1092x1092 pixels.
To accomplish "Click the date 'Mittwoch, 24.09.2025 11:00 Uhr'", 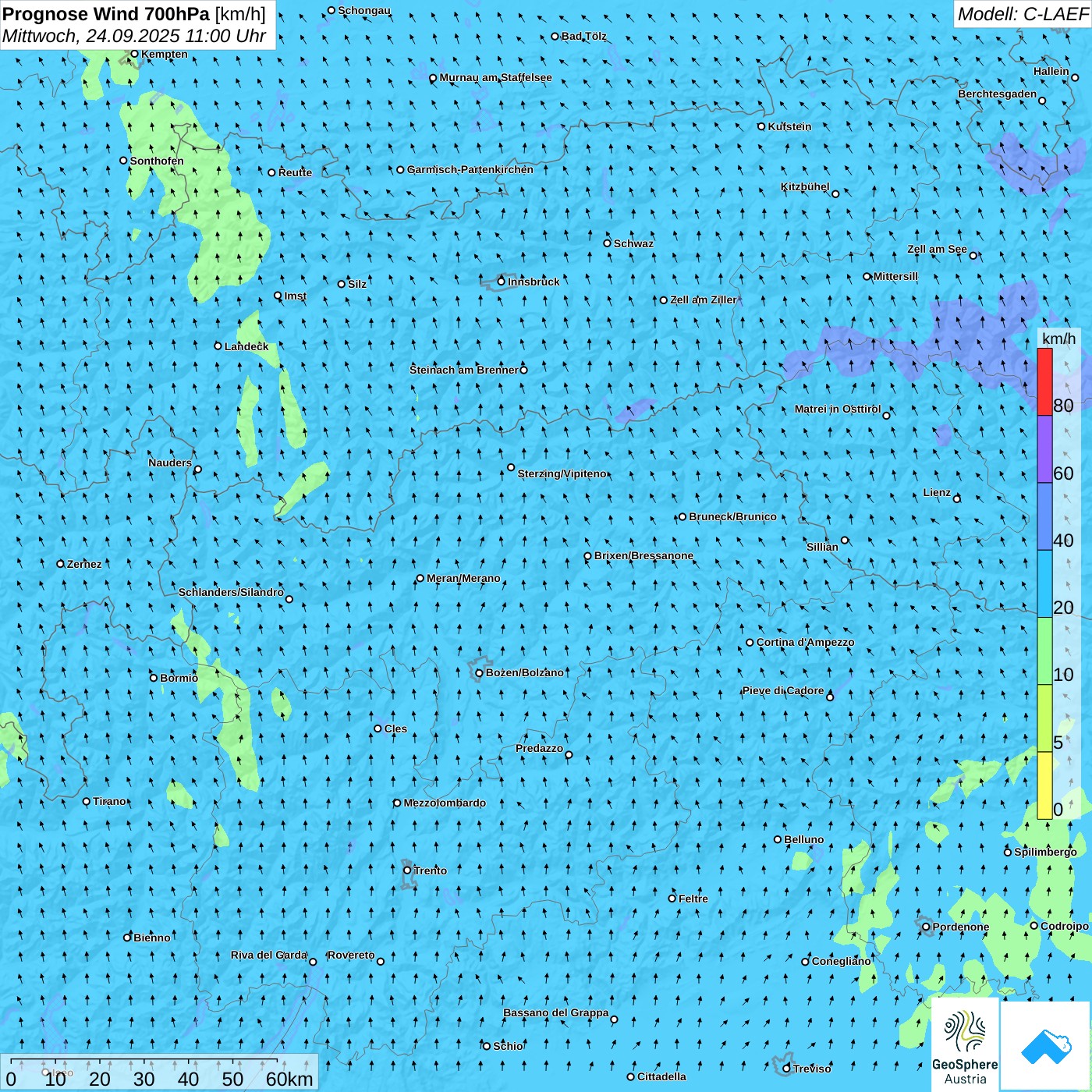I will [134, 36].
